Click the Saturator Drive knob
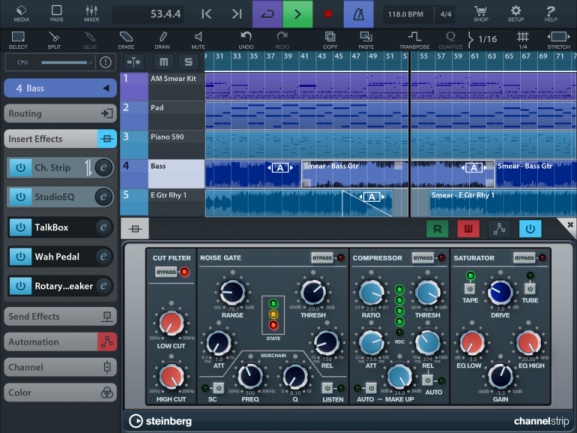 (x=500, y=293)
